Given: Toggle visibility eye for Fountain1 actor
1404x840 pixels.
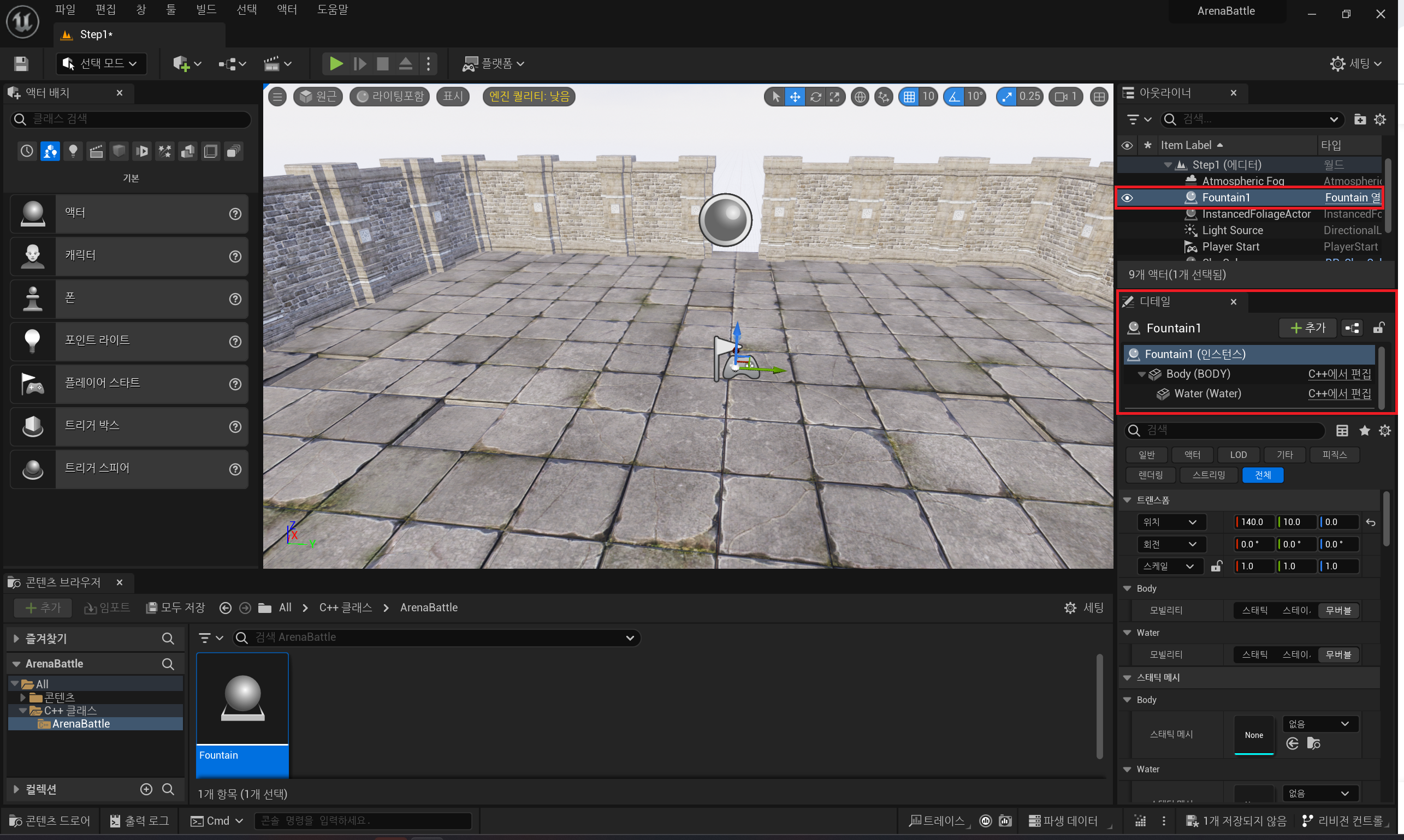Looking at the screenshot, I should coord(1127,198).
